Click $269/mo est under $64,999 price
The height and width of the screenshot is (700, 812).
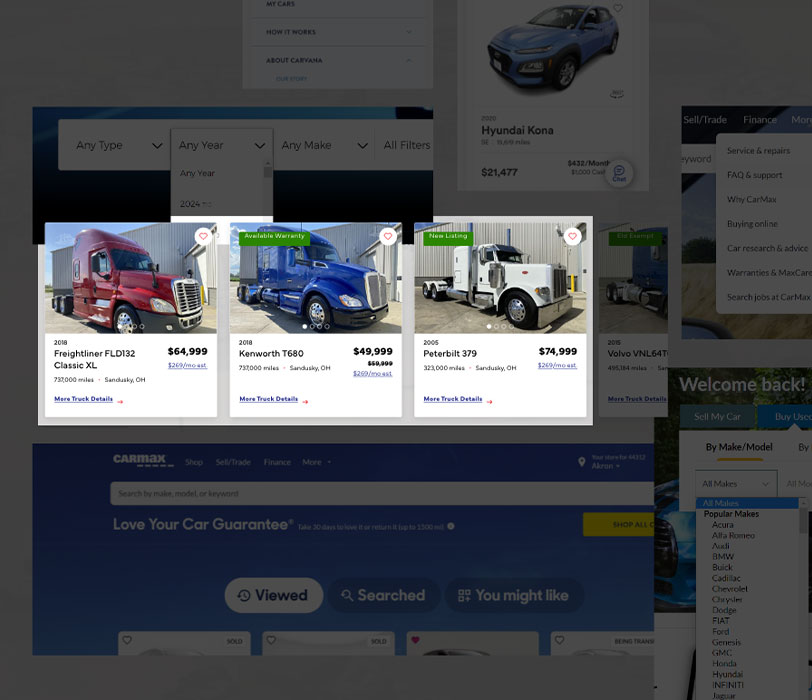[187, 365]
